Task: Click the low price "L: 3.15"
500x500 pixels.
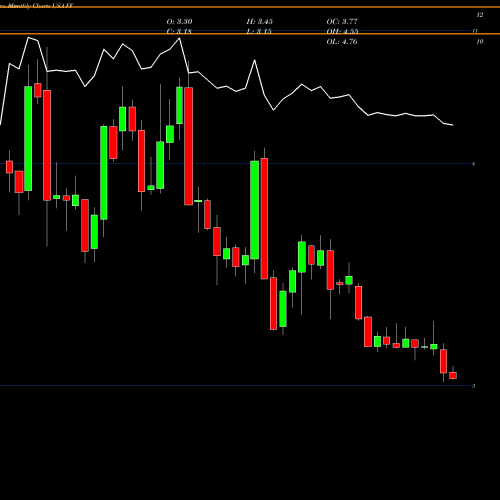Action: tap(259, 32)
